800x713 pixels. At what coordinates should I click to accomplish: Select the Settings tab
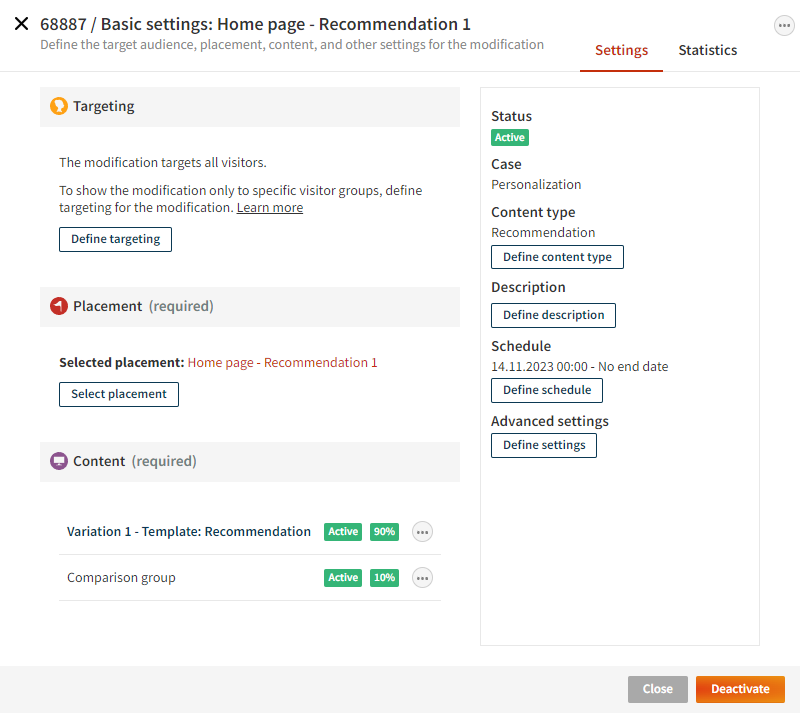[x=621, y=50]
